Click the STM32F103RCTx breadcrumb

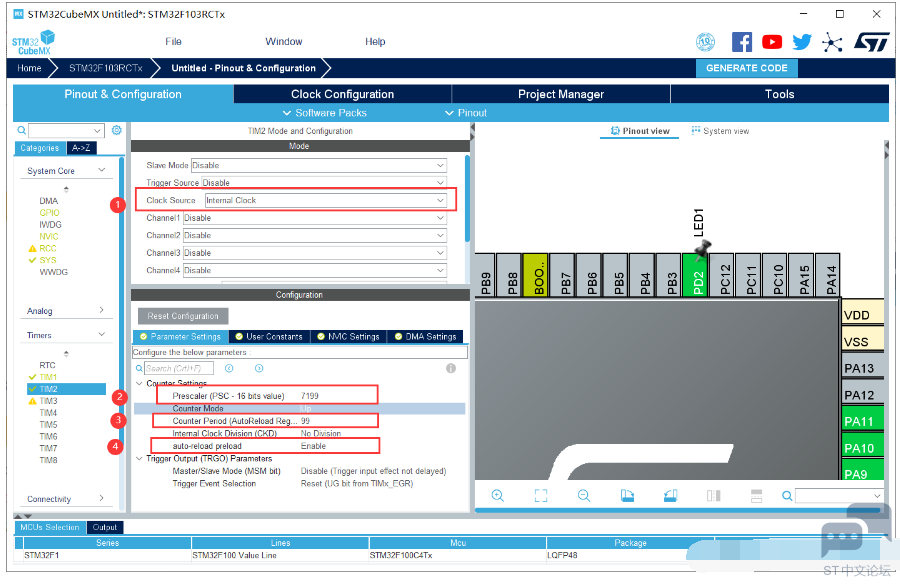pyautogui.click(x=106, y=68)
